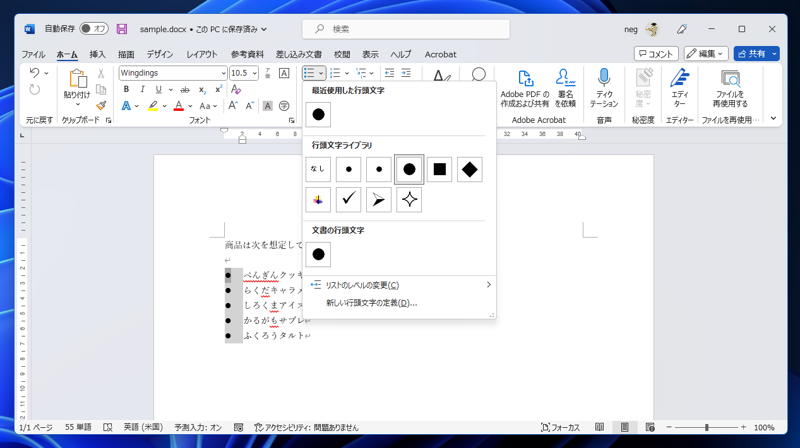Toggle Subscript formatting
Image resolution: width=800 pixels, height=448 pixels.
point(203,89)
